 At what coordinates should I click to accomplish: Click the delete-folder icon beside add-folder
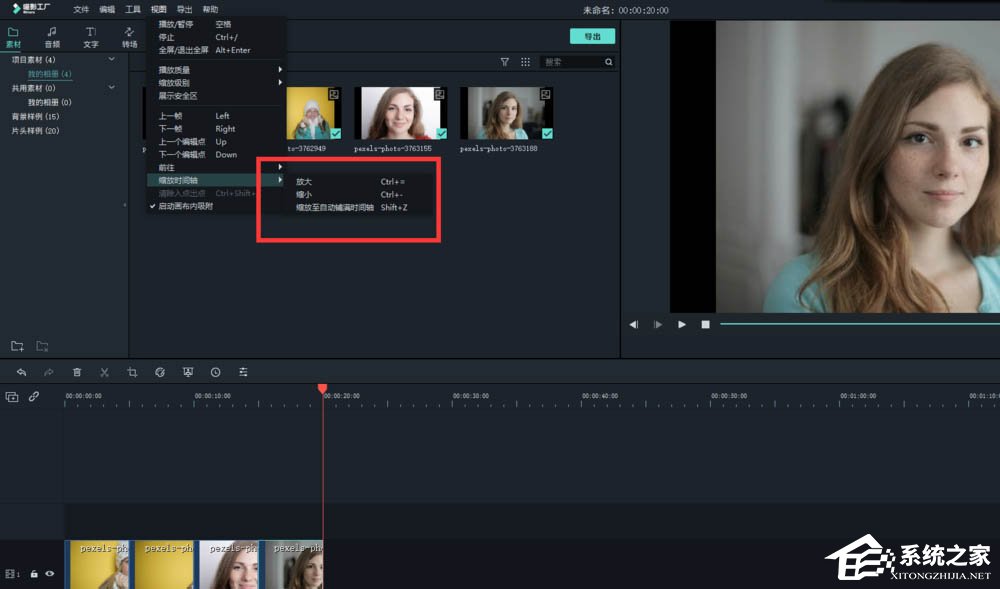[x=42, y=346]
